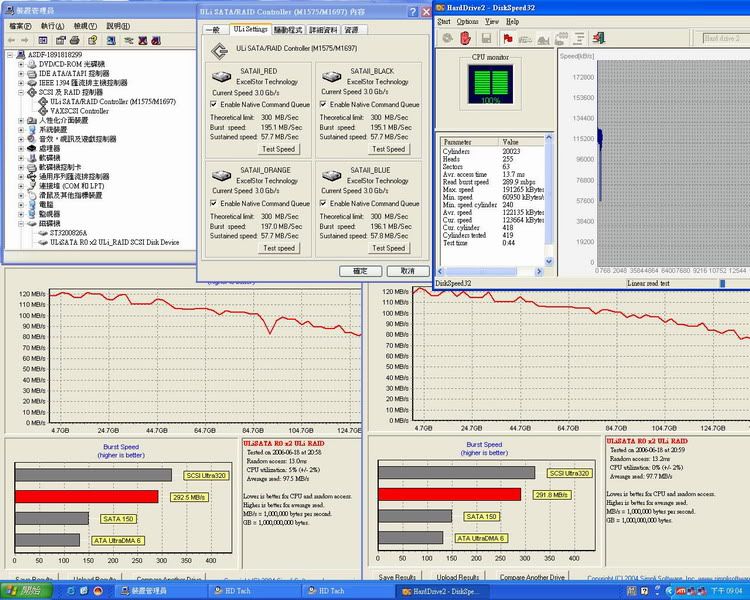Click the 取消 Cancel button in ULi dialog

pyautogui.click(x=408, y=271)
